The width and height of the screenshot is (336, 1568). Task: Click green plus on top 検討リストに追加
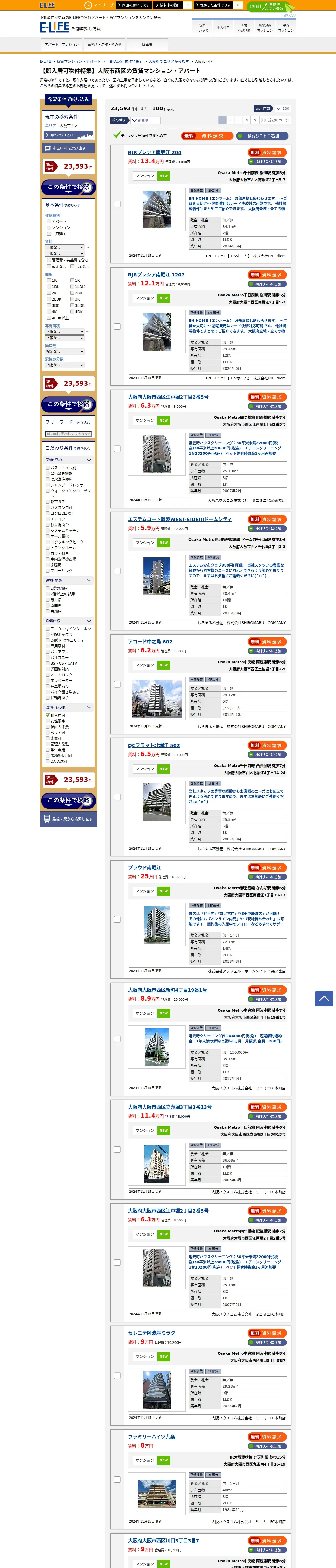click(240, 136)
